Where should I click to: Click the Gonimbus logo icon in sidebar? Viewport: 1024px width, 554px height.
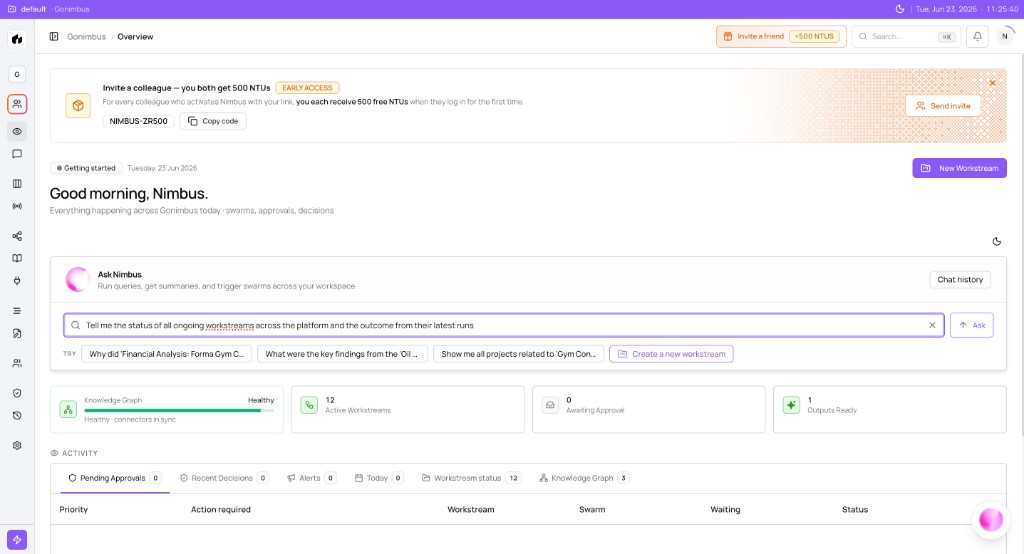point(17,39)
